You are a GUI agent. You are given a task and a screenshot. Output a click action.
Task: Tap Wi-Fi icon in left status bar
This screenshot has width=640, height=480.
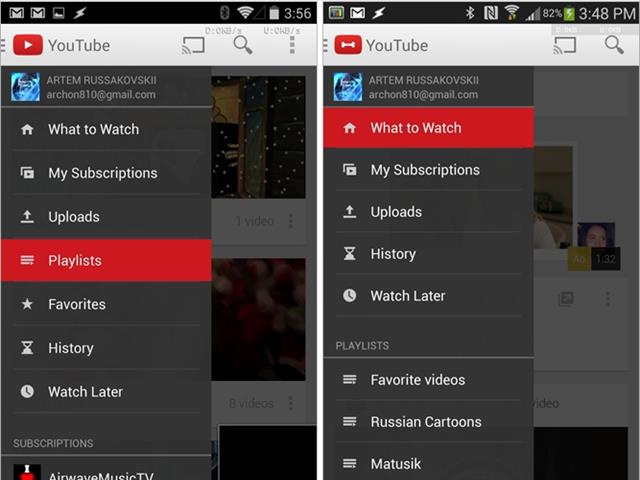pyautogui.click(x=245, y=13)
